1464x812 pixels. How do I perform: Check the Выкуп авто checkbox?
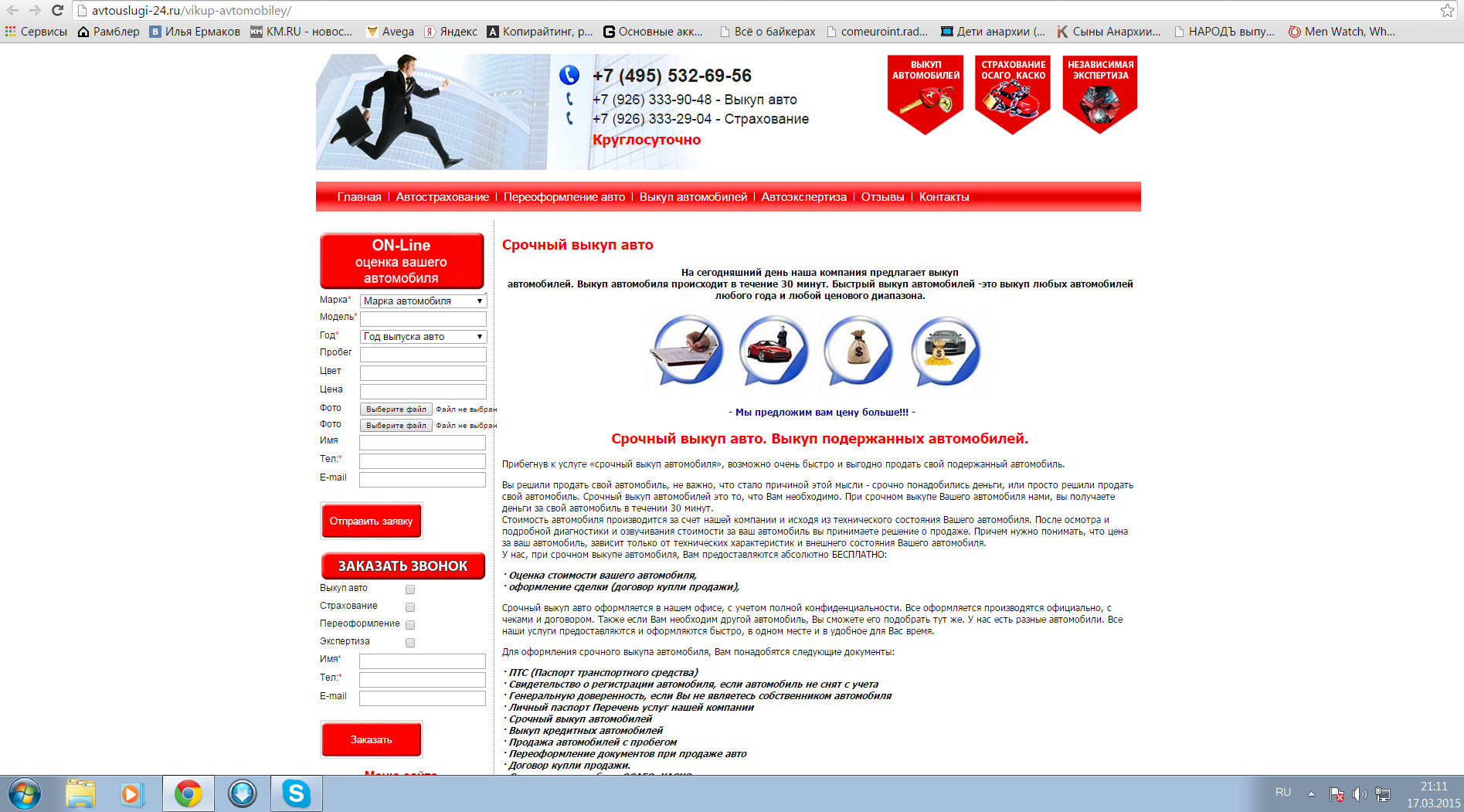click(x=410, y=589)
